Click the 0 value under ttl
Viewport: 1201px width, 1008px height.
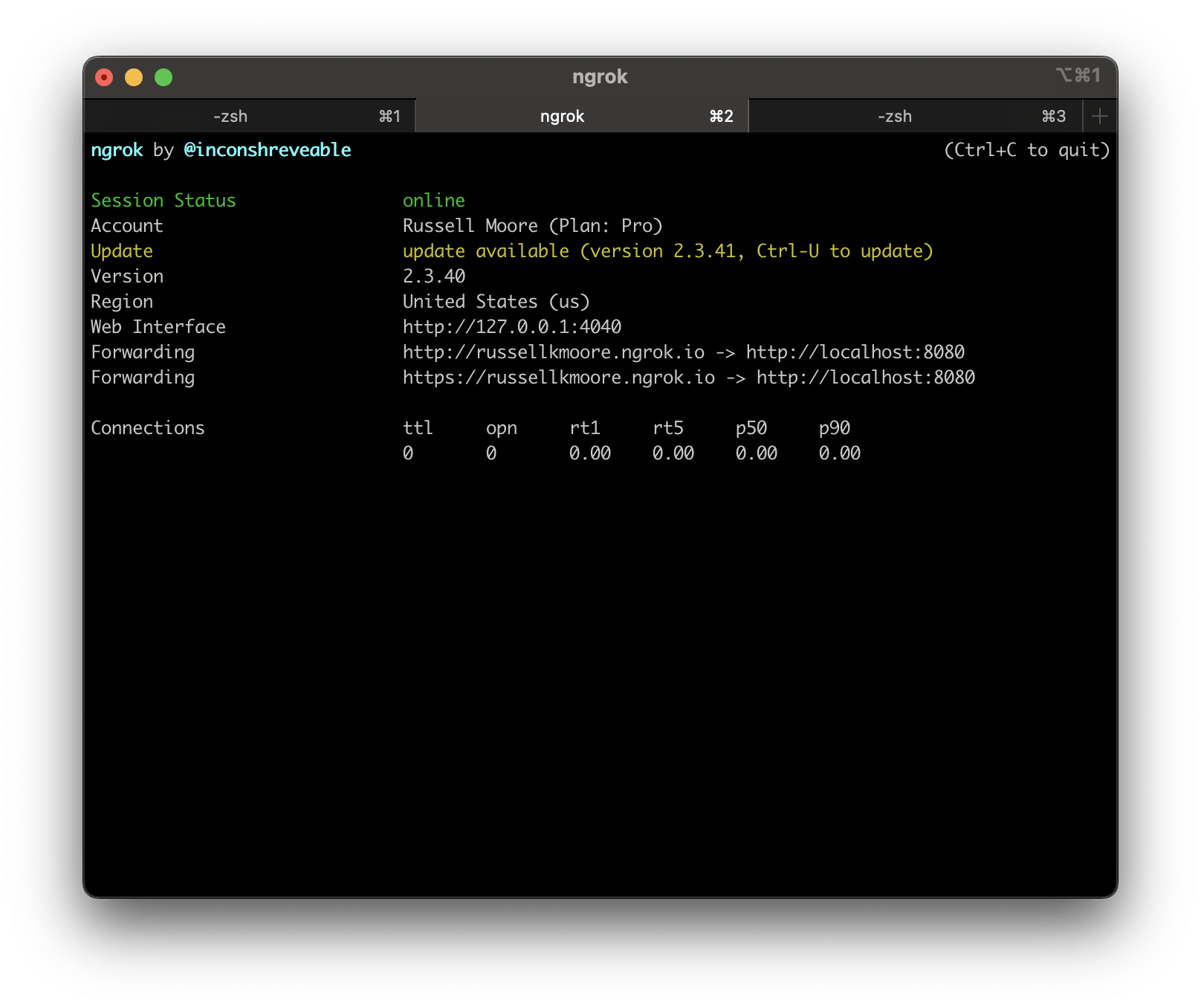pos(408,453)
